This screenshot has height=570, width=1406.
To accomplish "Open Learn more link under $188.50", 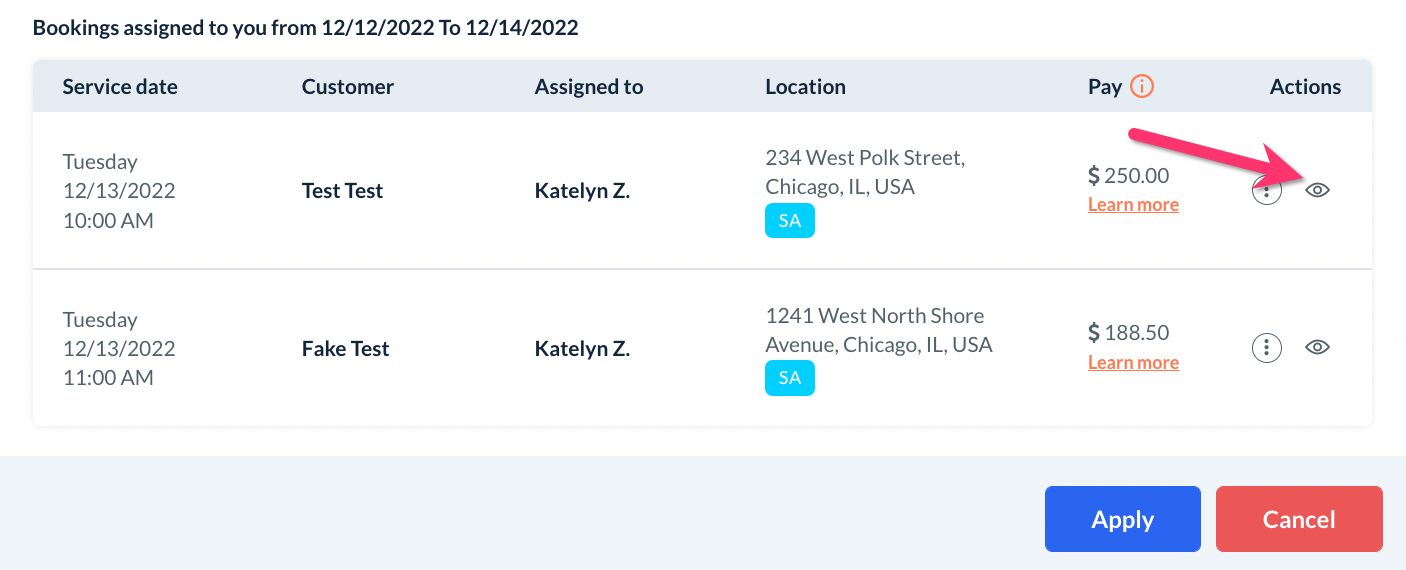I will (1133, 363).
